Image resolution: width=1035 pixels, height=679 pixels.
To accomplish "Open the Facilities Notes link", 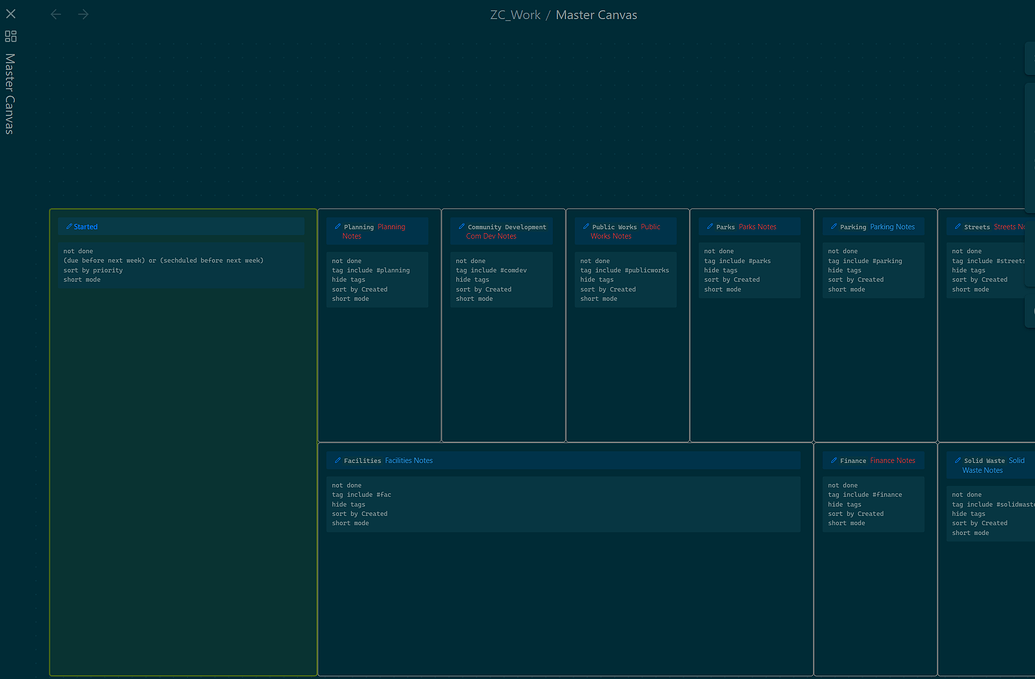I will 409,460.
